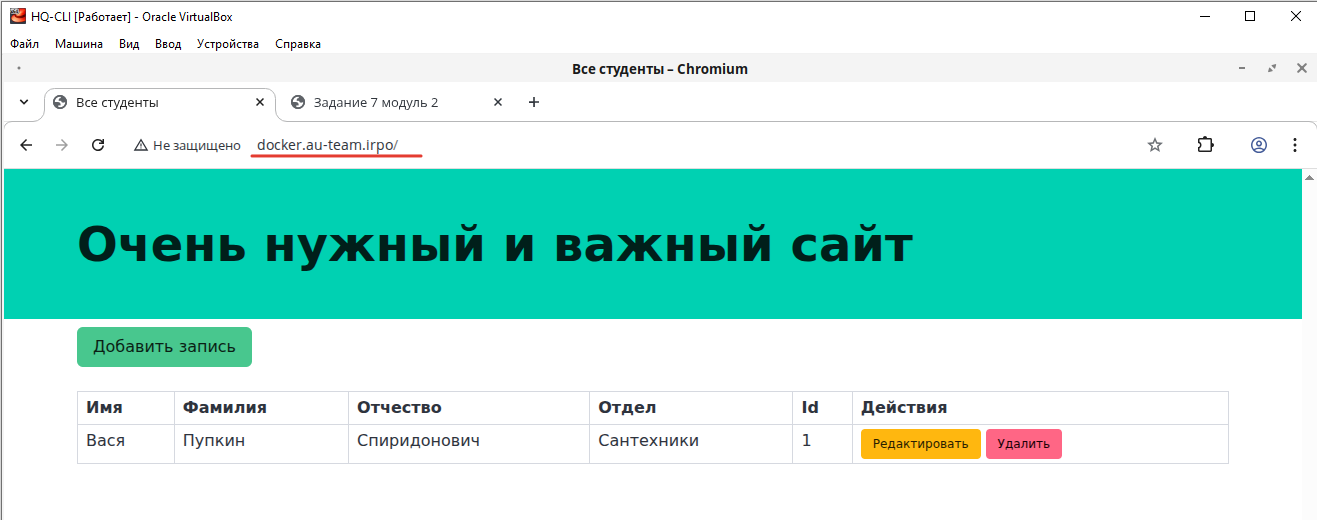1317x520 pixels.
Task: Click the 'Очень нужный и важный сайт' heading
Action: point(495,244)
